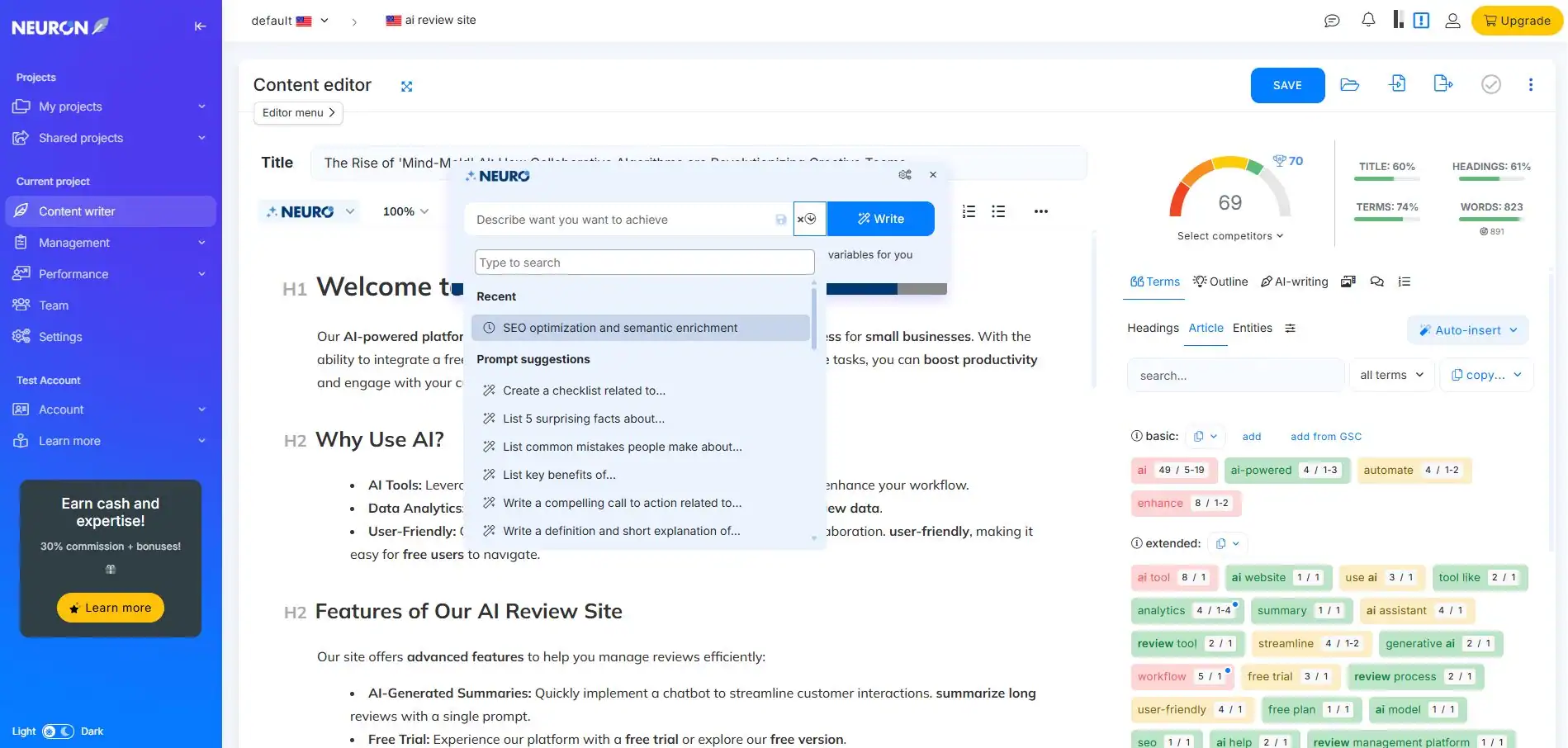Viewport: 1568px width, 748px height.
Task: Open the comments chat icon in the Terms panel
Action: pos(1376,282)
